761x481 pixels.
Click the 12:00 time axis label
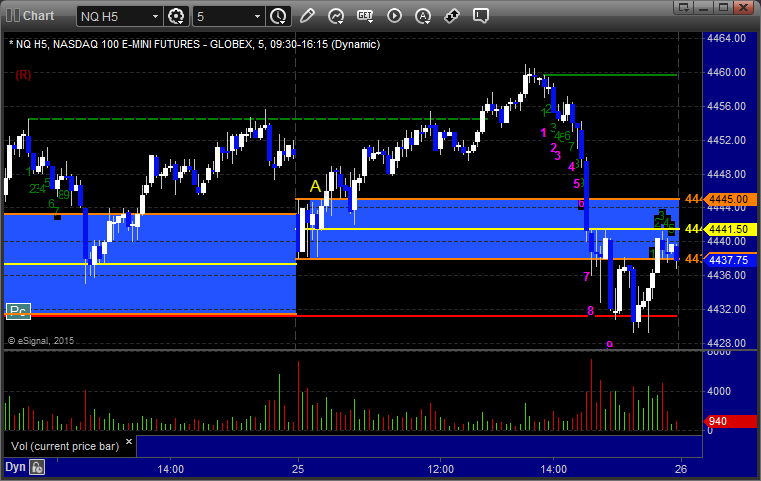pos(441,469)
